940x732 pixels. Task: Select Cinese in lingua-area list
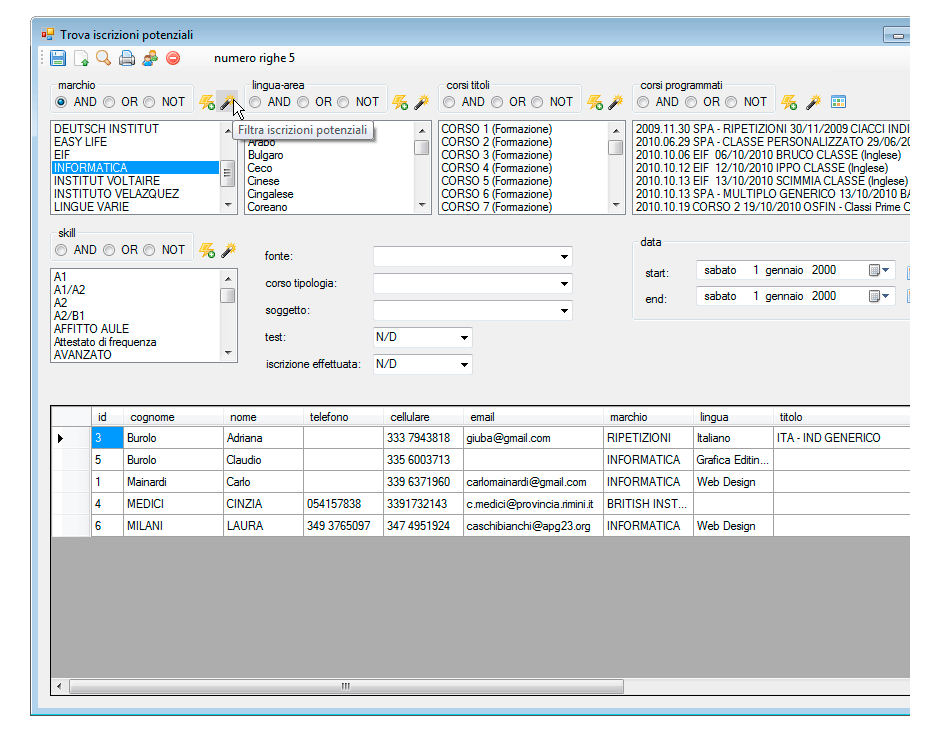[263, 181]
